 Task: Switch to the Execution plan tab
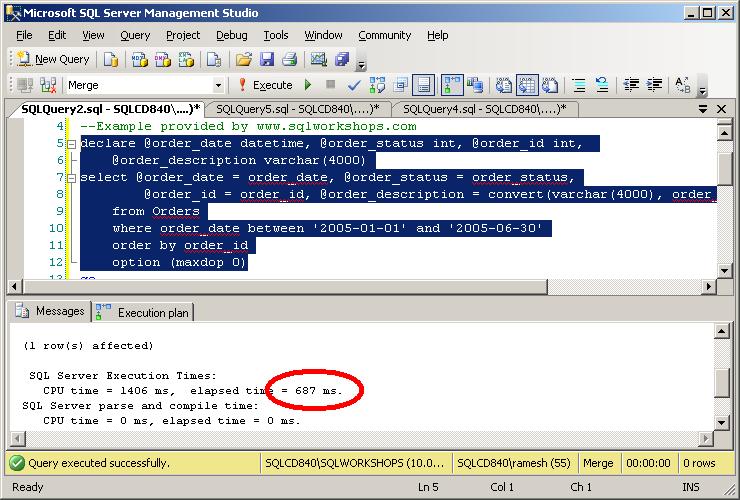click(x=143, y=312)
